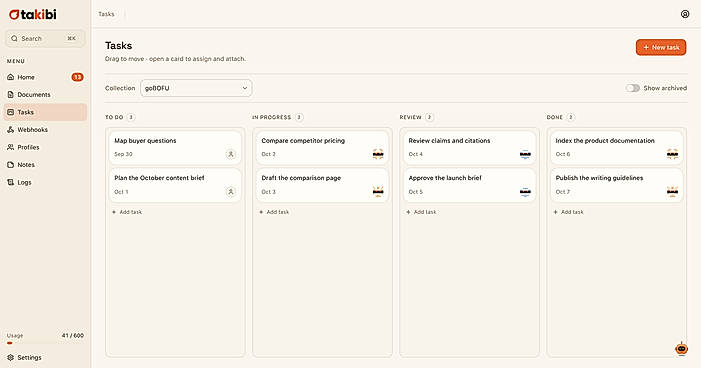This screenshot has height=368, width=701.
Task: Click the takibi logo
Action: (33, 14)
